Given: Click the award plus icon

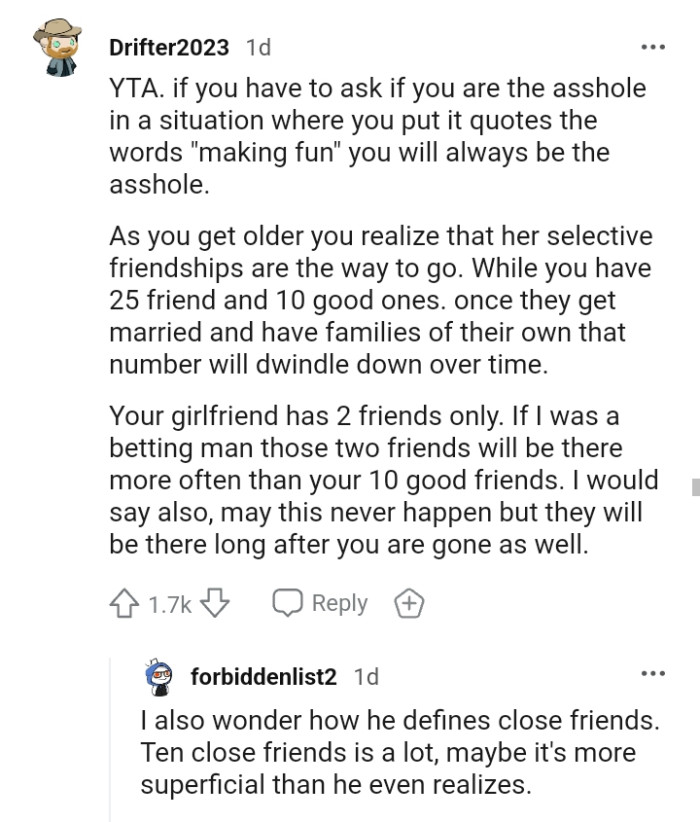Looking at the screenshot, I should click(407, 604).
